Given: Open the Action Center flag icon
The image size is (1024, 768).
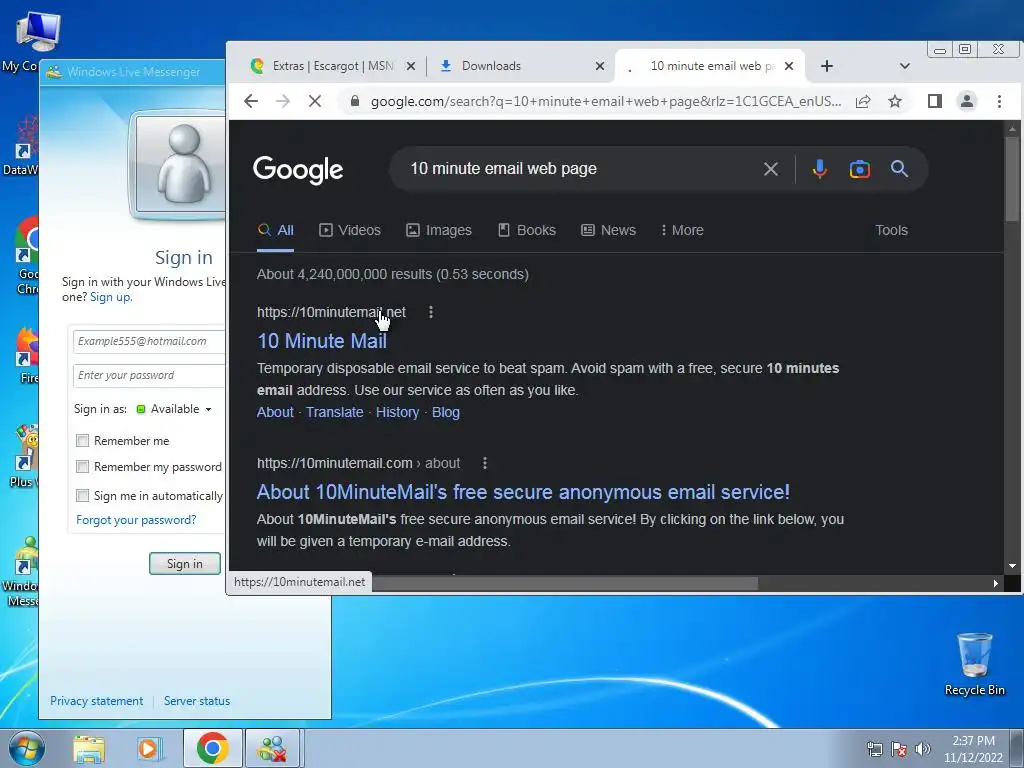Looking at the screenshot, I should pos(899,749).
